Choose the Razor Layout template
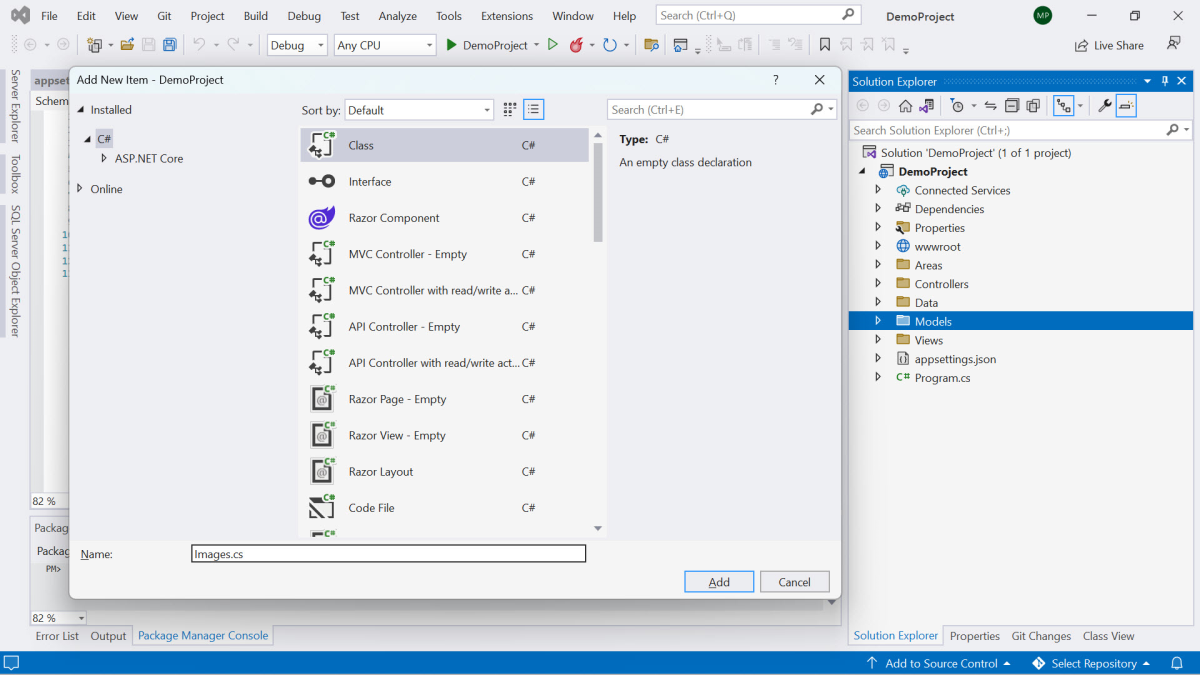The height and width of the screenshot is (675, 1200). pyautogui.click(x=445, y=472)
